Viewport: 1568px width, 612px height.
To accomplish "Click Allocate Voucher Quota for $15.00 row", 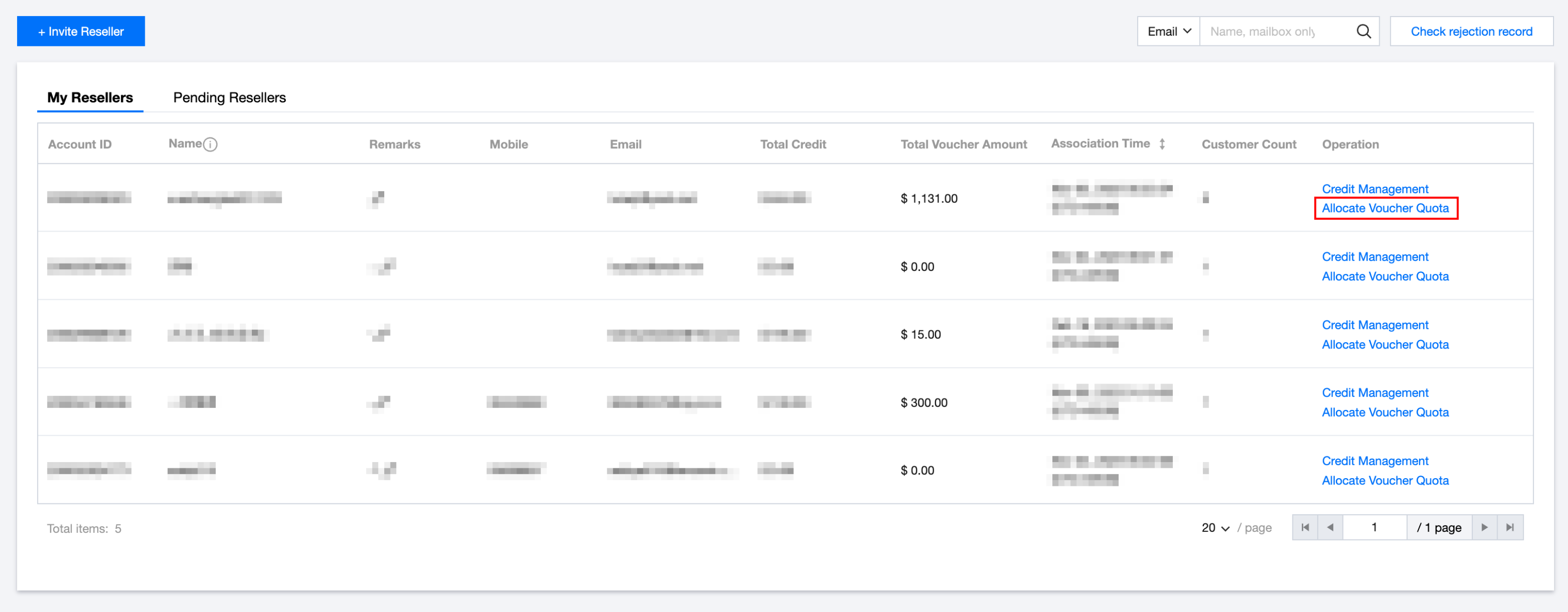I will [1385, 344].
